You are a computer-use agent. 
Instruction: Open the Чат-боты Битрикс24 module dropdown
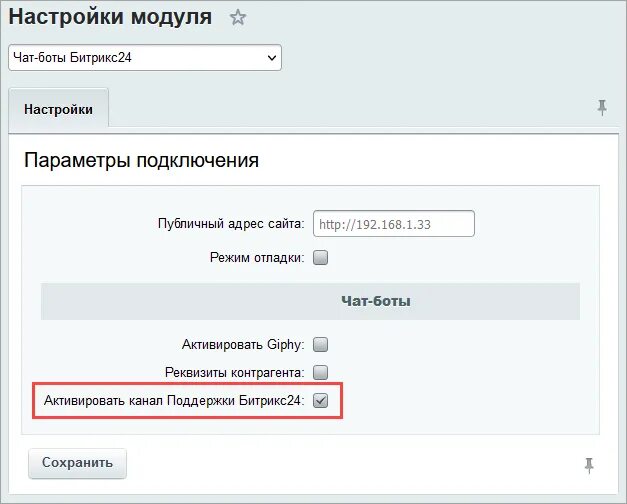click(x=145, y=58)
